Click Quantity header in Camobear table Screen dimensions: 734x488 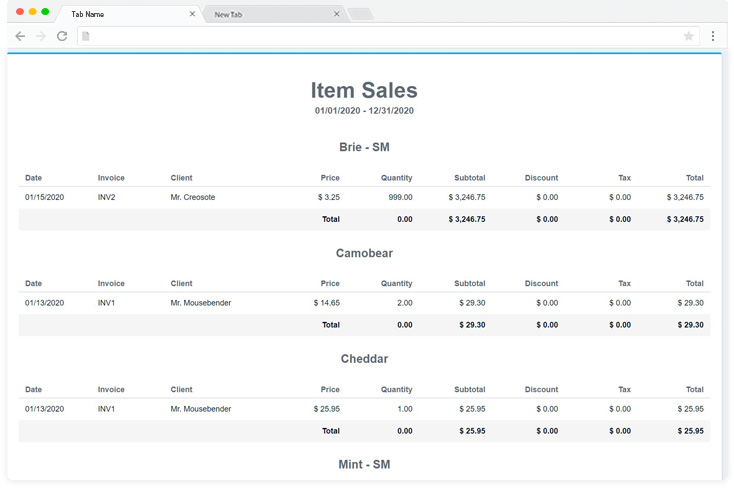[x=396, y=284]
